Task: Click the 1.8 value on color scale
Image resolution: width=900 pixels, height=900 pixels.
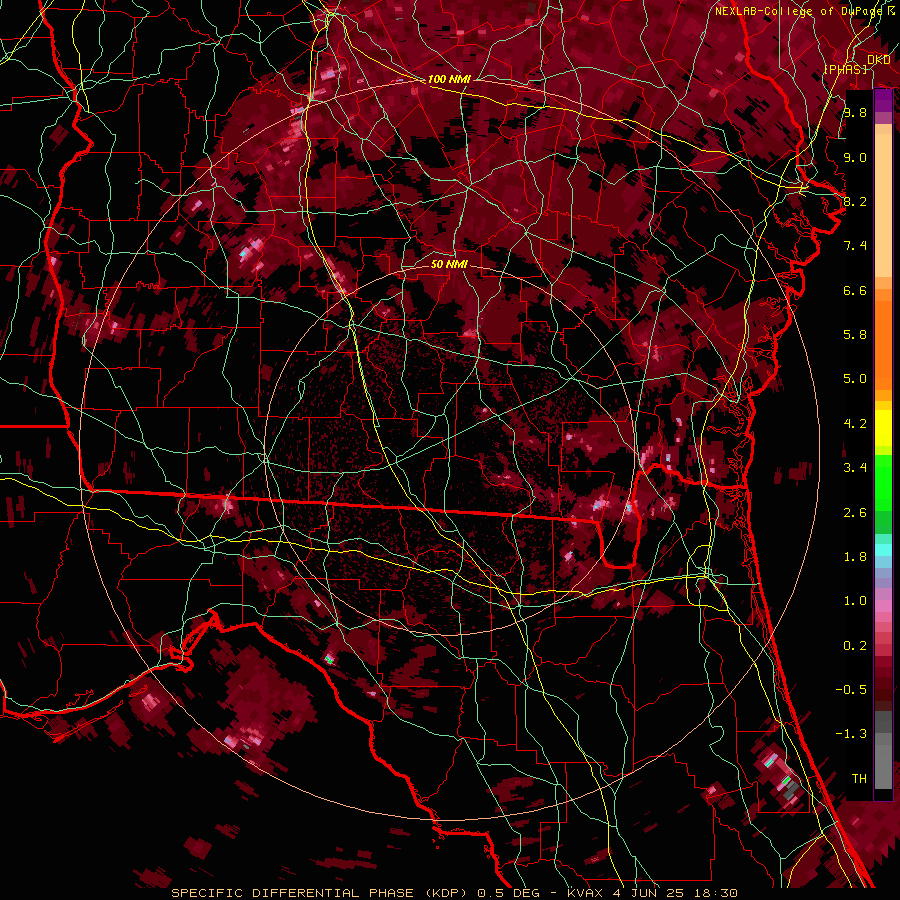Action: click(x=855, y=557)
